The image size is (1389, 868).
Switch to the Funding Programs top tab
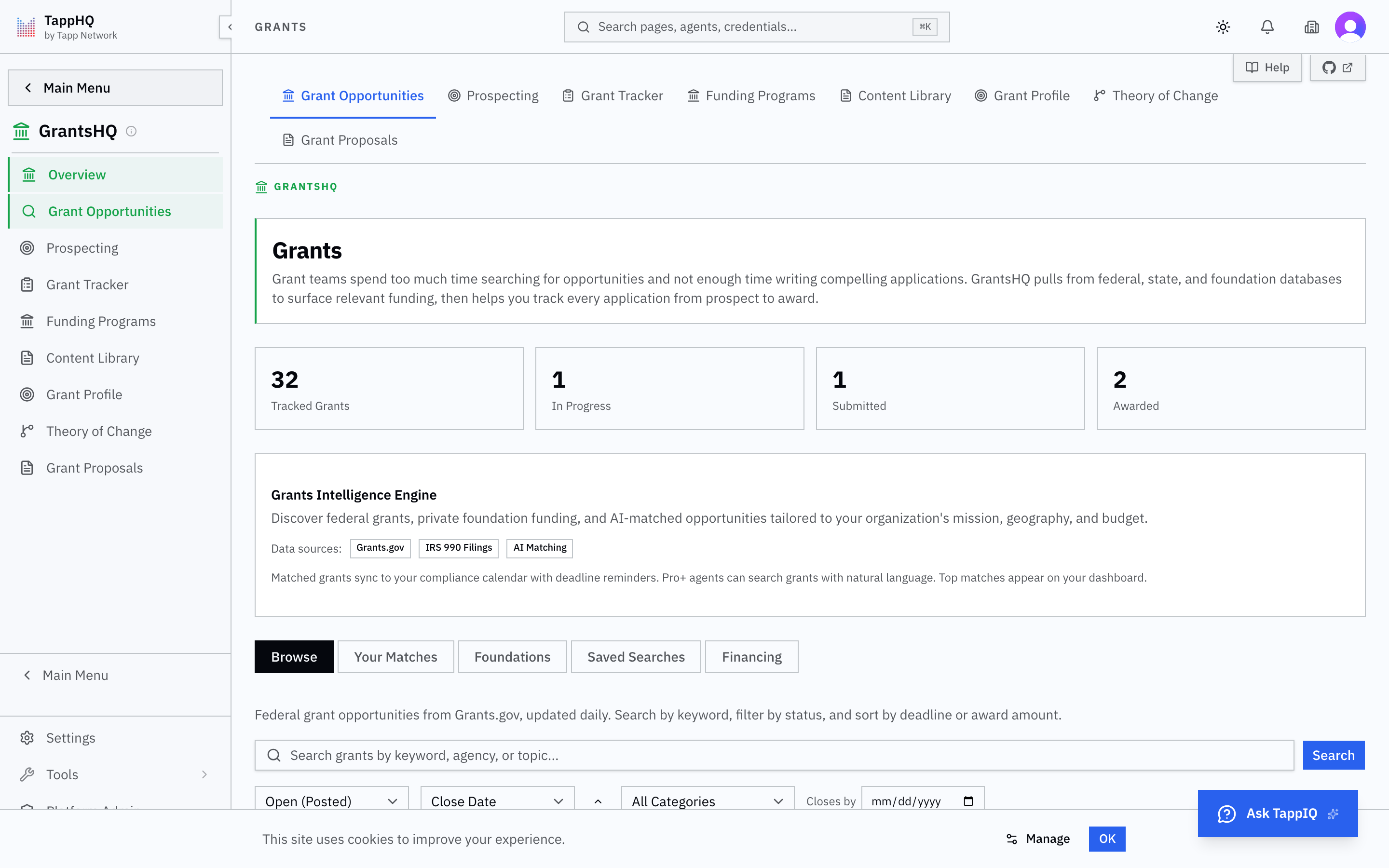pyautogui.click(x=751, y=96)
